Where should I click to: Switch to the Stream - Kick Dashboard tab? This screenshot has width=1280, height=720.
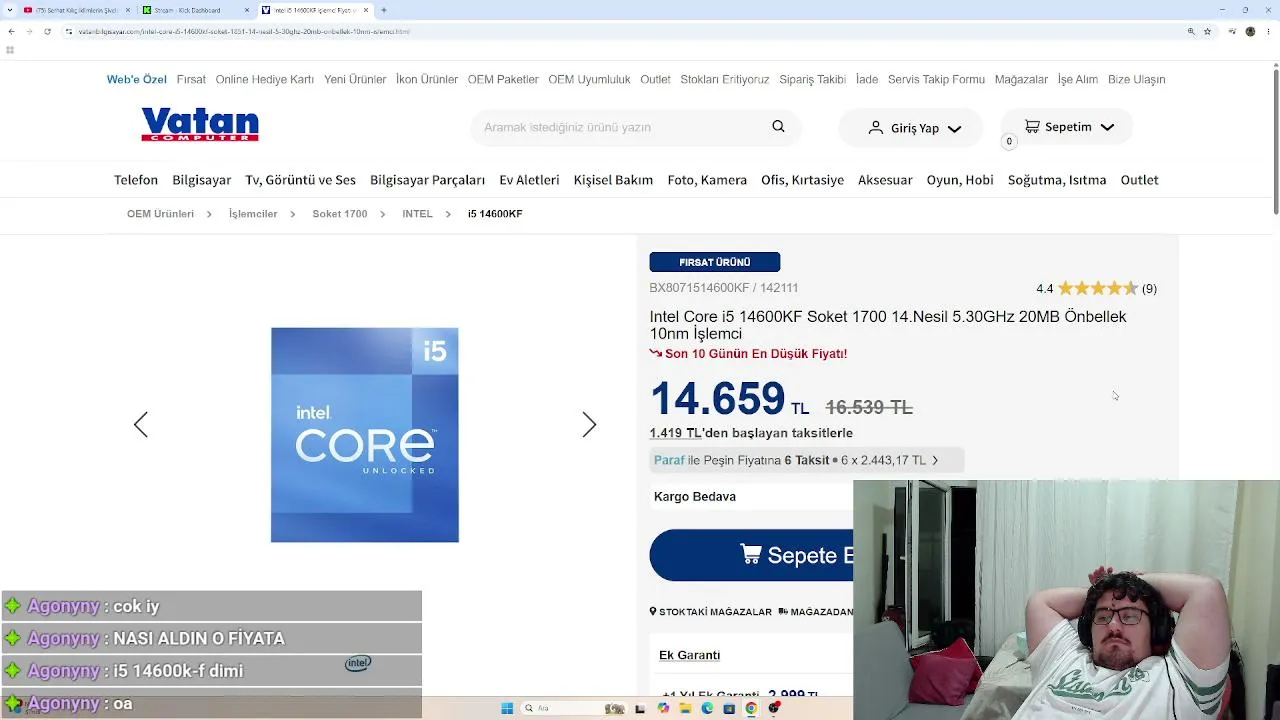(x=195, y=10)
